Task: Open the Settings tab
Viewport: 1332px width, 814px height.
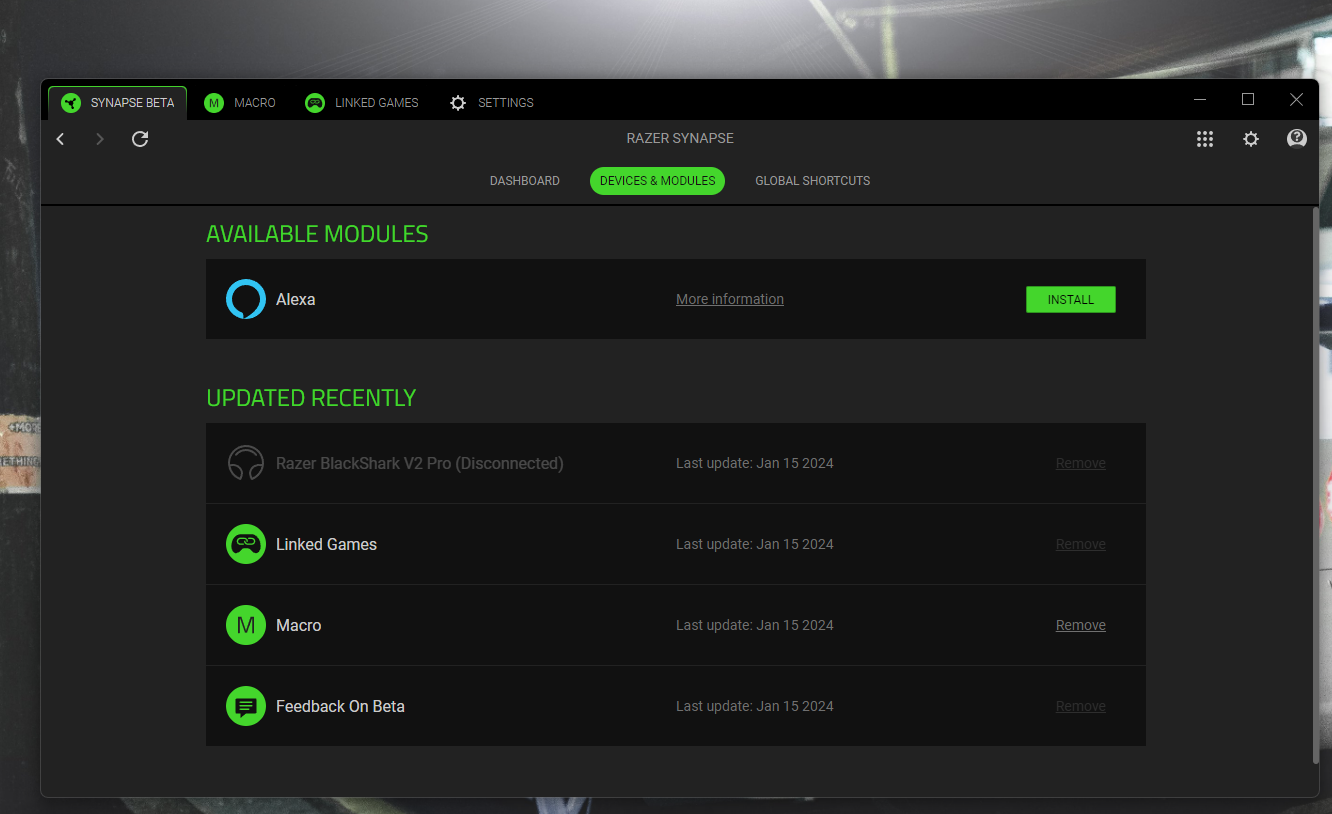Action: (x=492, y=103)
